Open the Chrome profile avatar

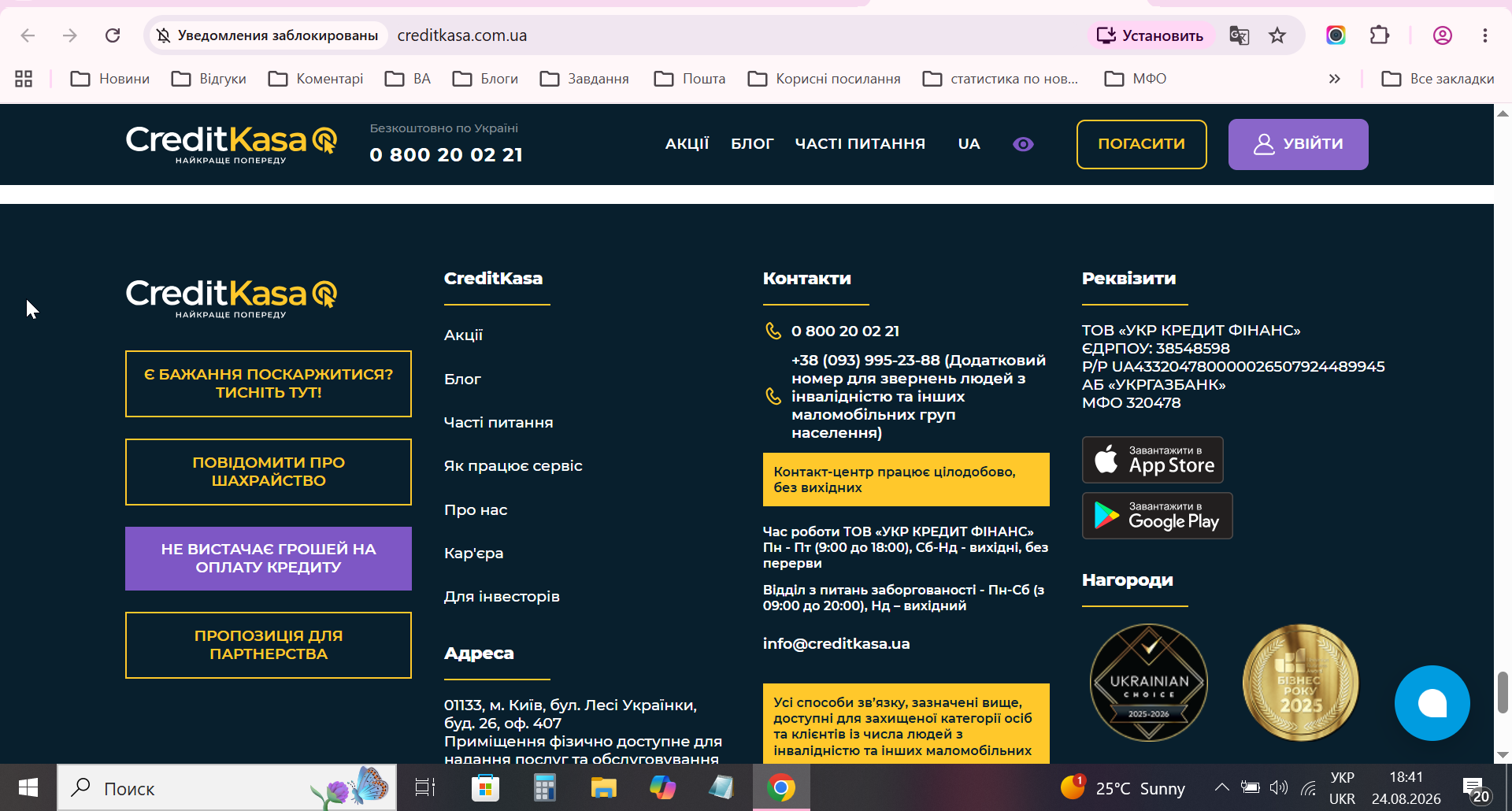[1443, 35]
